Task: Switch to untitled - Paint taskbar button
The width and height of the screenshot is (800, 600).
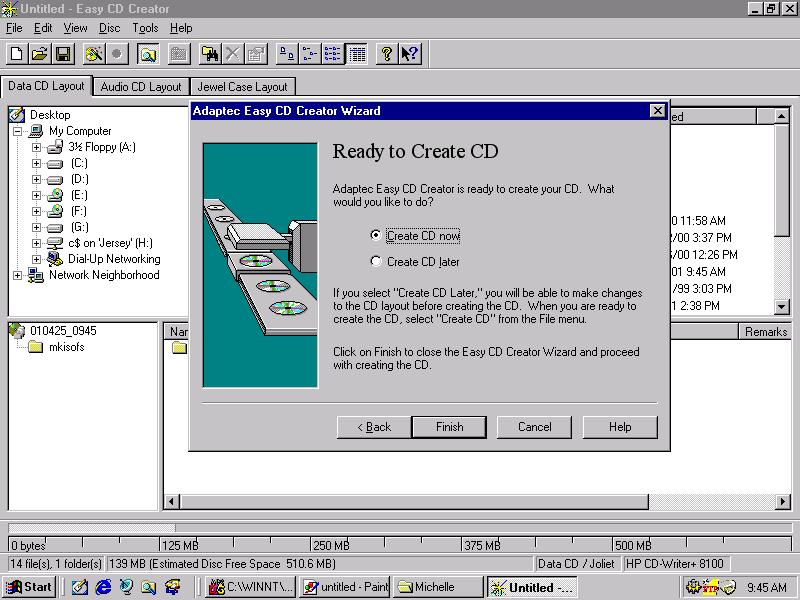Action: click(x=344, y=587)
